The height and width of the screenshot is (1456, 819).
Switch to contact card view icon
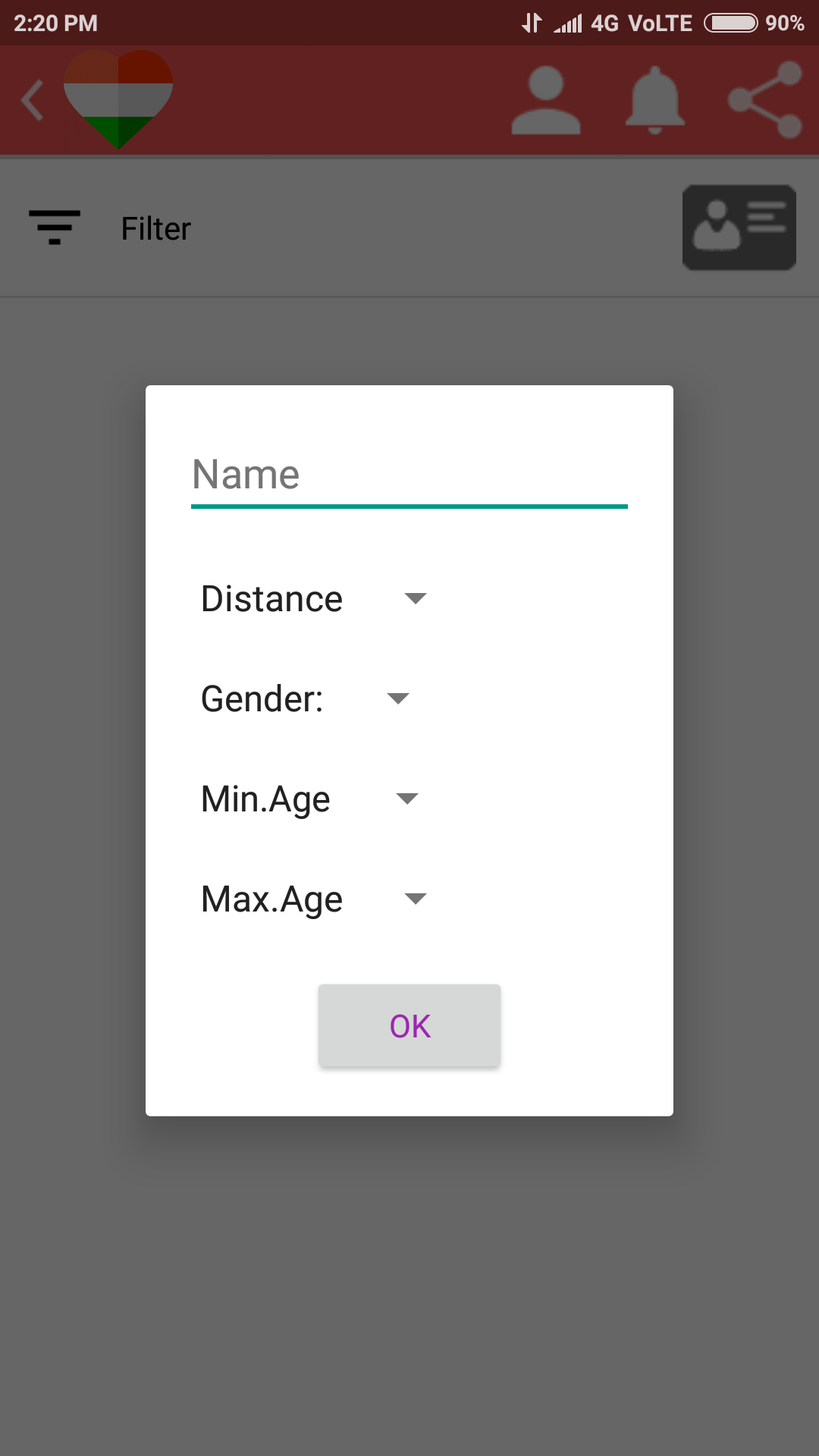point(739,227)
